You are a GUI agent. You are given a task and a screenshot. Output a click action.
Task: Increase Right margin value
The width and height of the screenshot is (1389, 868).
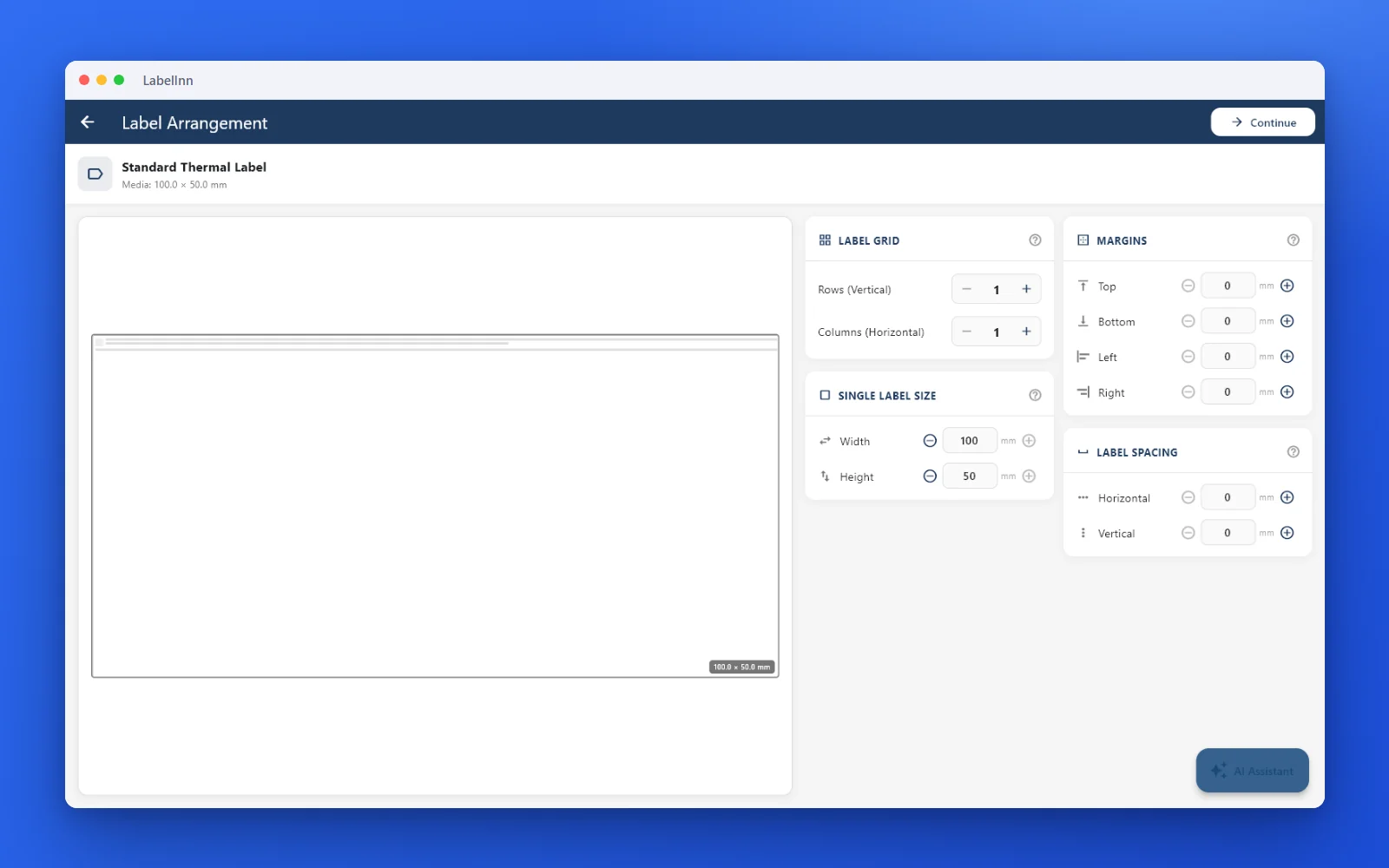tap(1287, 392)
